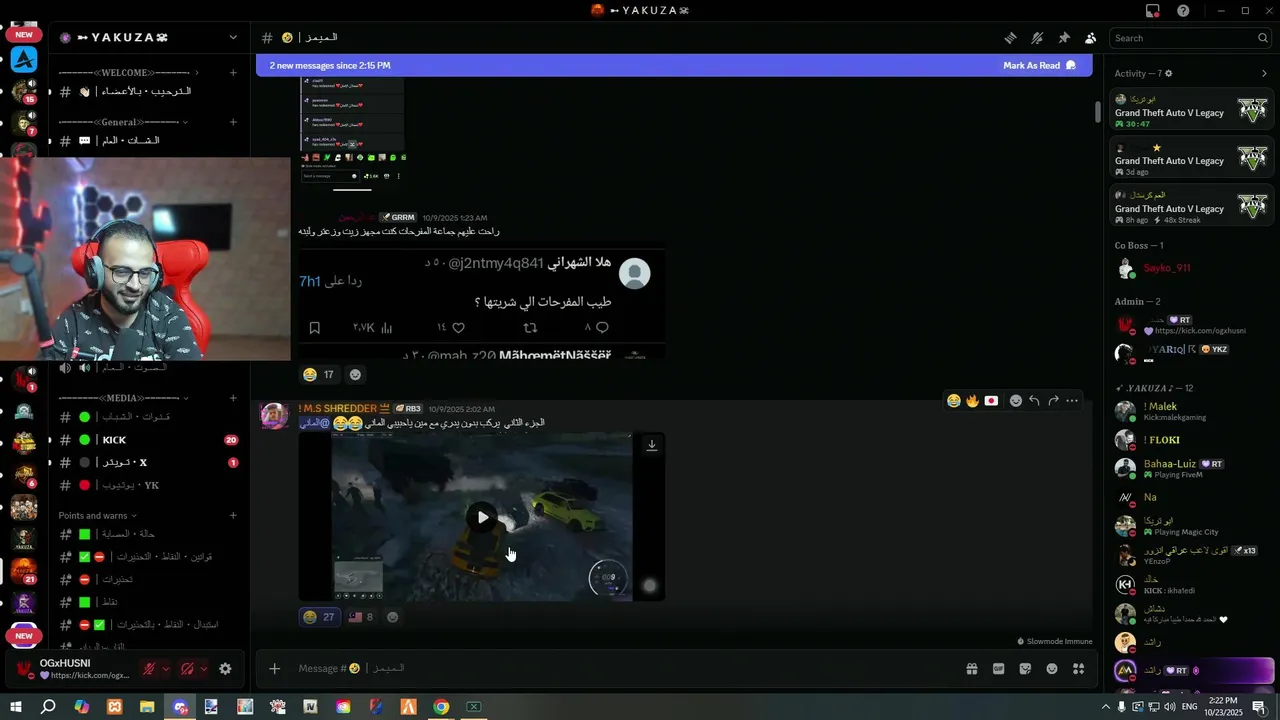Add channel to MEDIA category plus
Screen dimensions: 1280x720
233,397
